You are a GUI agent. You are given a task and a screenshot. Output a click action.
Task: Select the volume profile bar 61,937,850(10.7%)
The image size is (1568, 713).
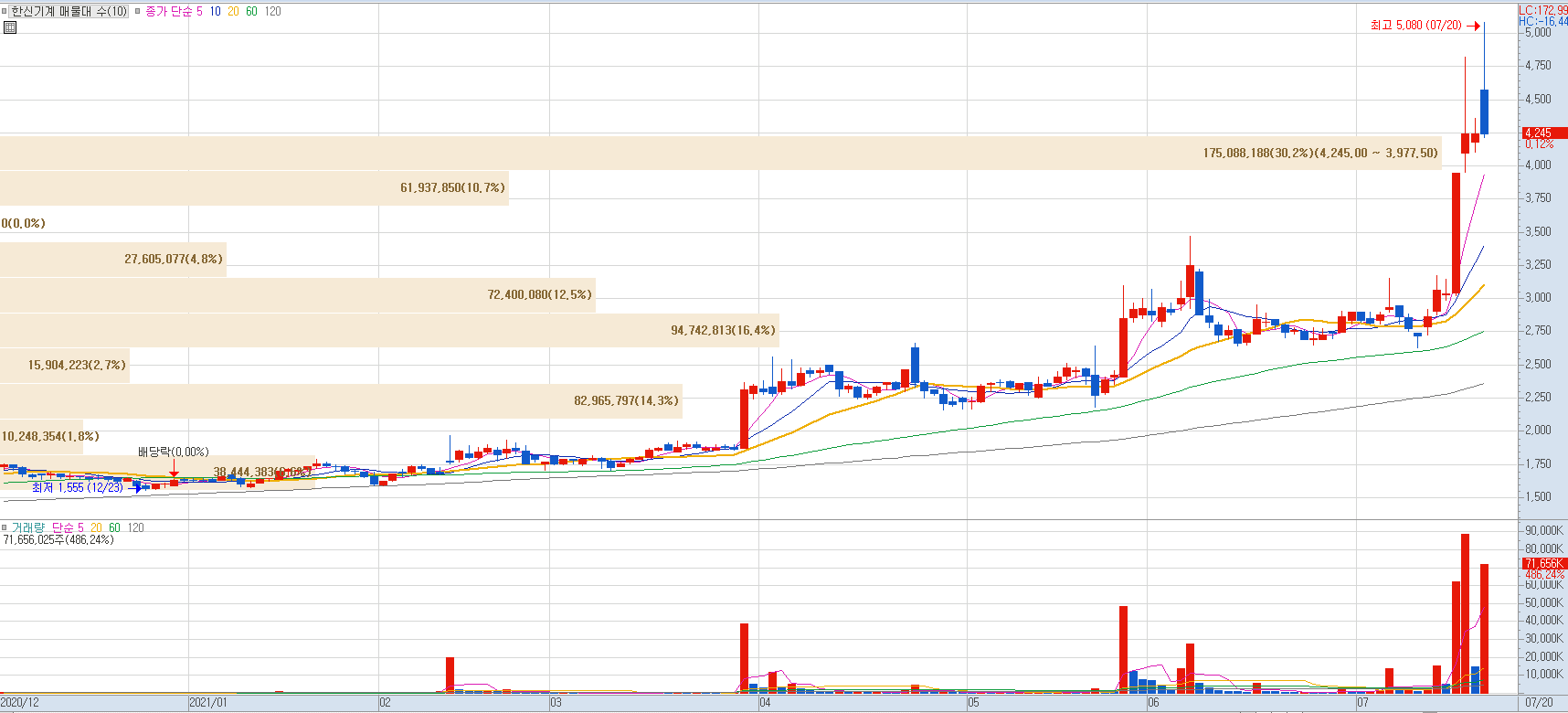coord(254,188)
